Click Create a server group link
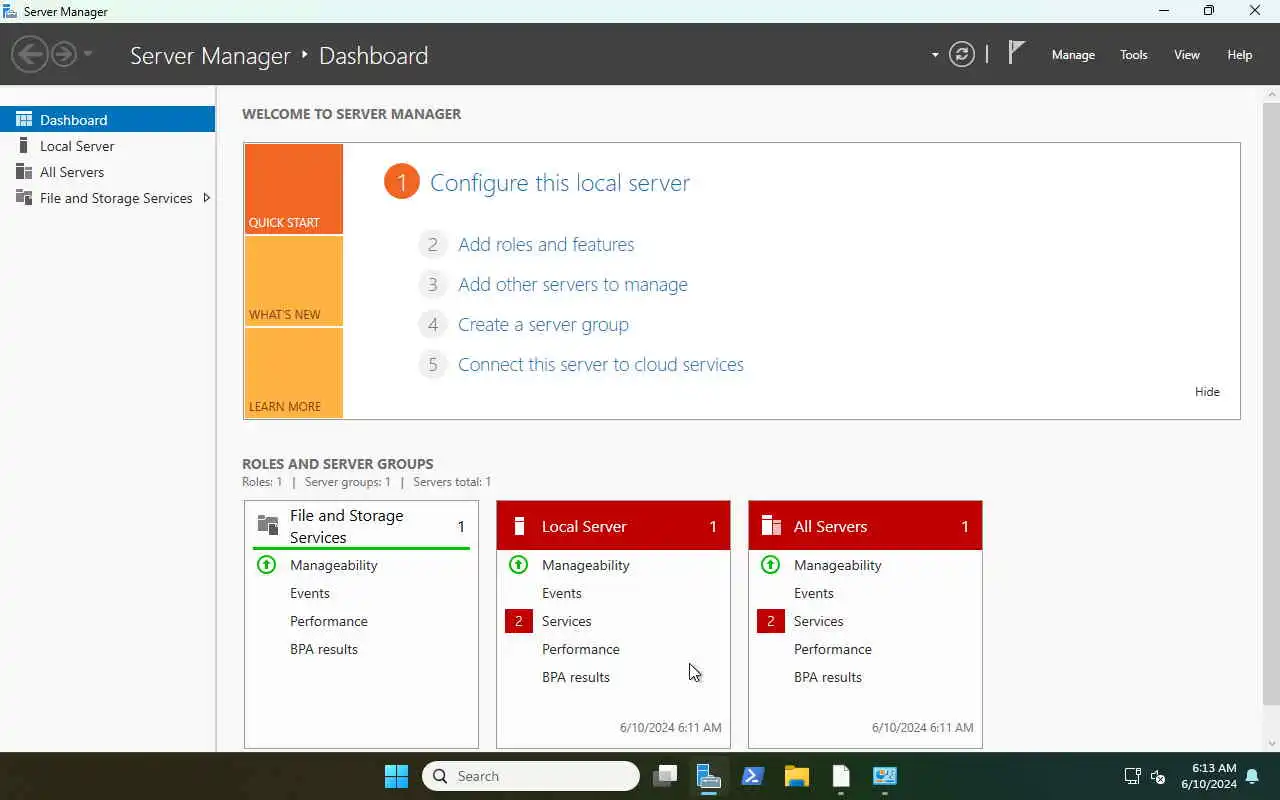This screenshot has height=800, width=1280. tap(543, 324)
